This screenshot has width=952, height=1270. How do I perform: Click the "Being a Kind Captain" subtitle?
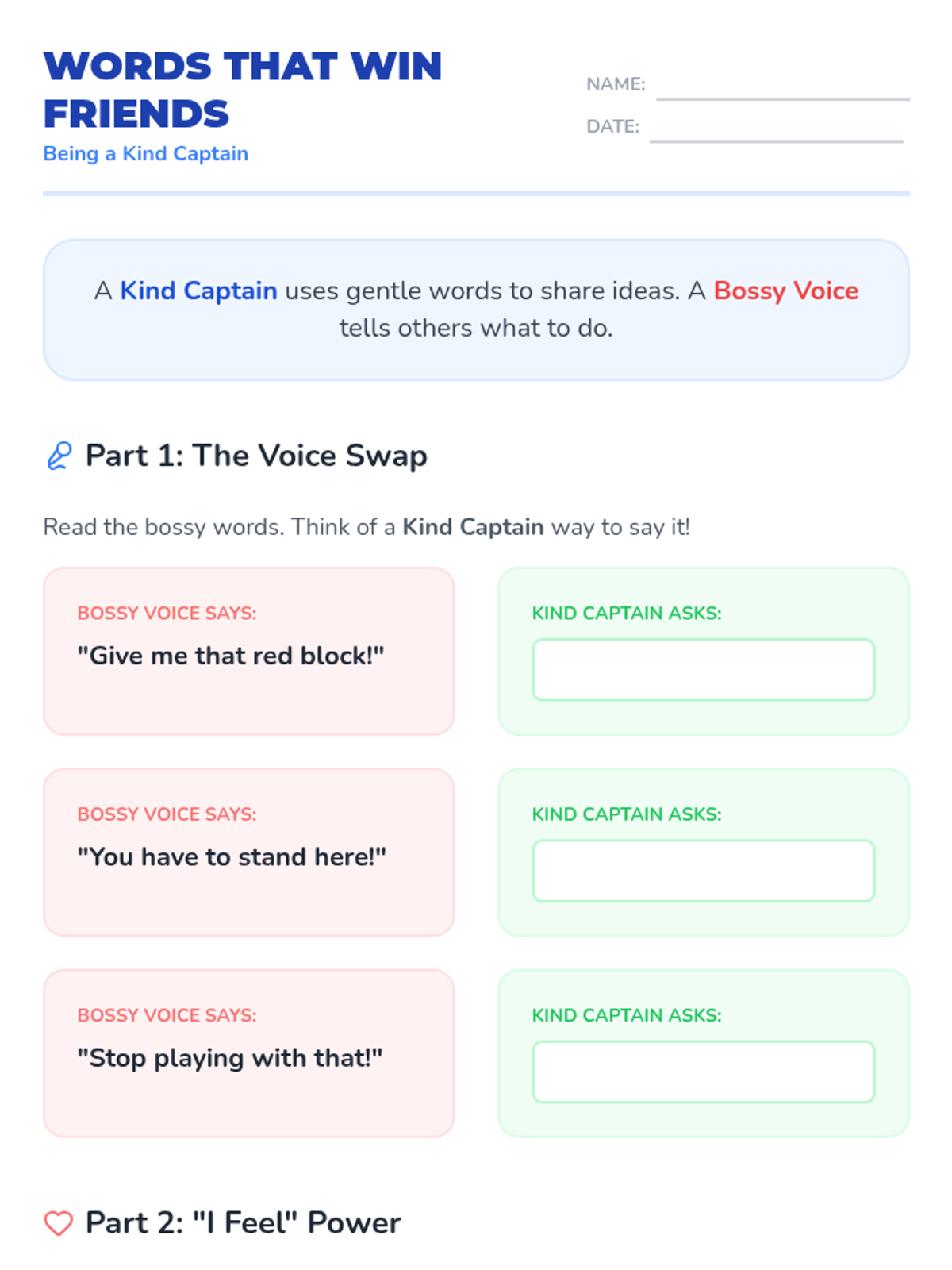point(146,154)
